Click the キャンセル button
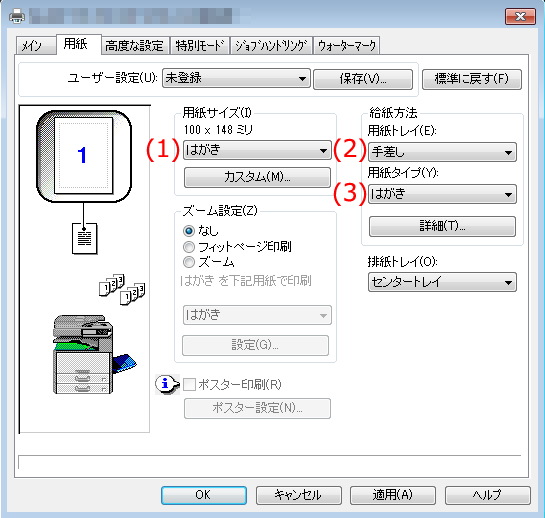545x518 pixels. coord(299,495)
